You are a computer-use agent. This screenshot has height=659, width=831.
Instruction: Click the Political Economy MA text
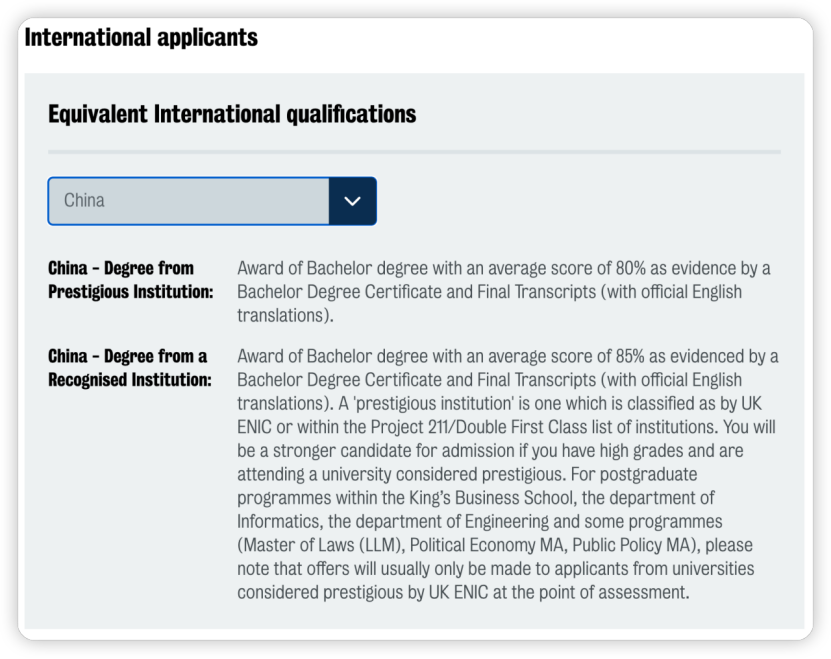[488, 545]
